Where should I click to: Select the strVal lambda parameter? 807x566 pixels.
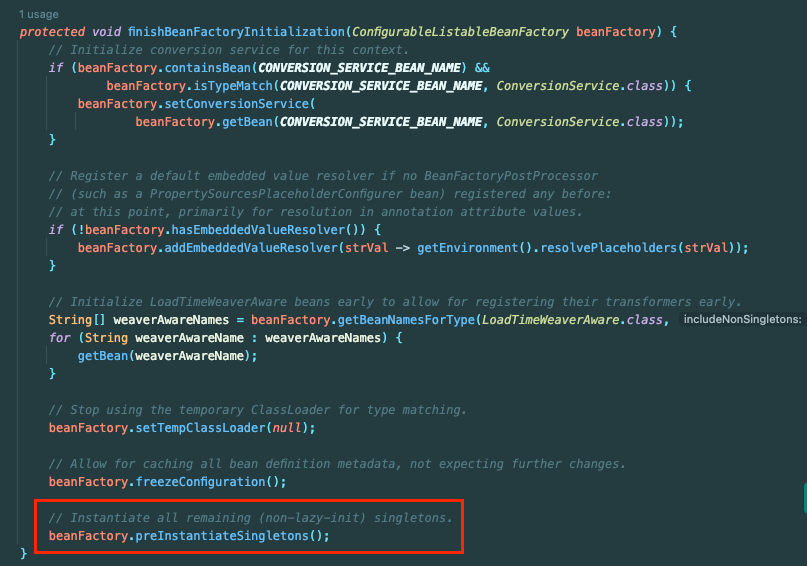366,248
